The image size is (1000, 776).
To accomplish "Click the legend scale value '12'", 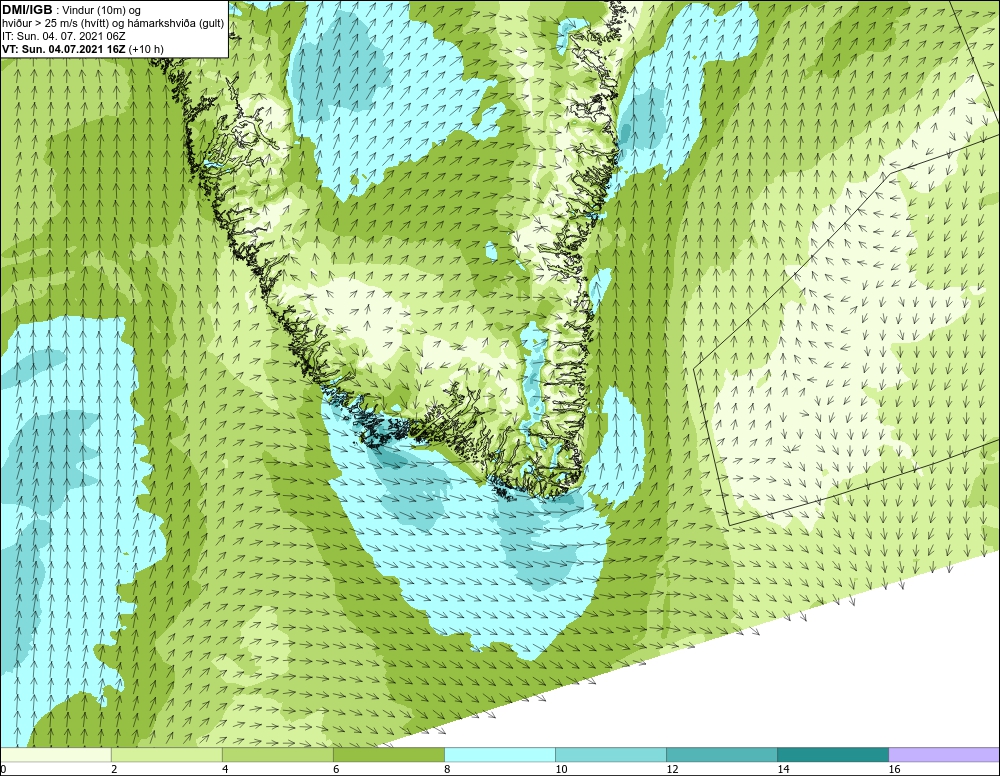I will 672,770.
